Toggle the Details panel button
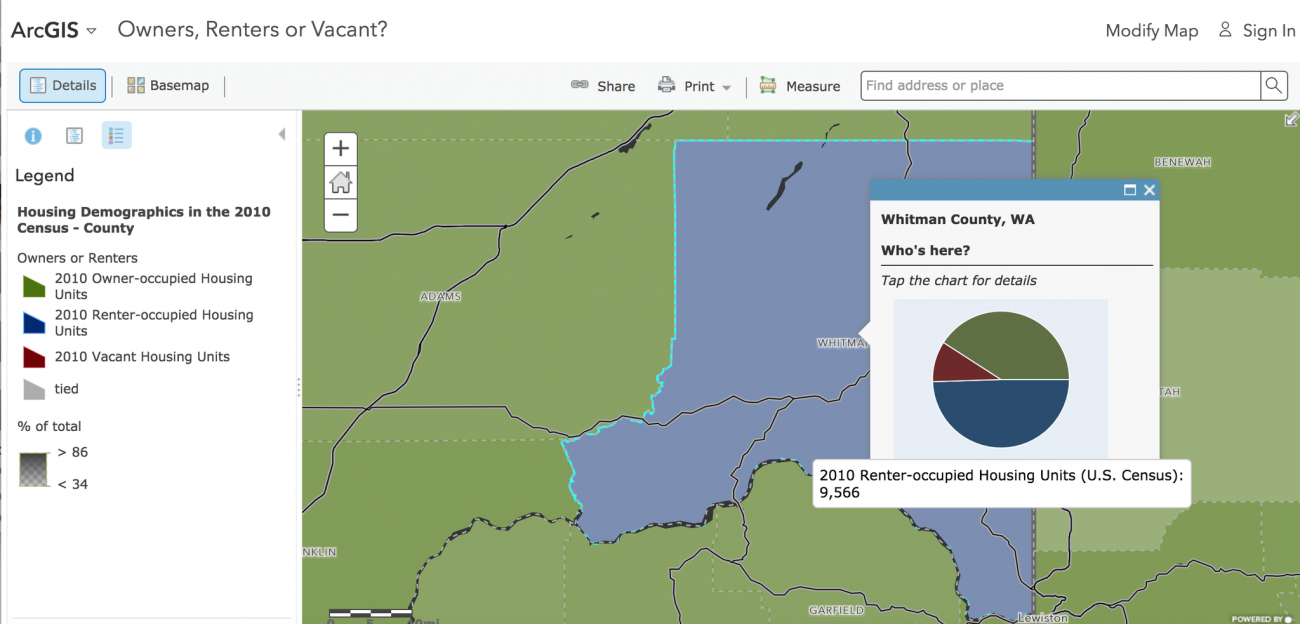 [63, 86]
